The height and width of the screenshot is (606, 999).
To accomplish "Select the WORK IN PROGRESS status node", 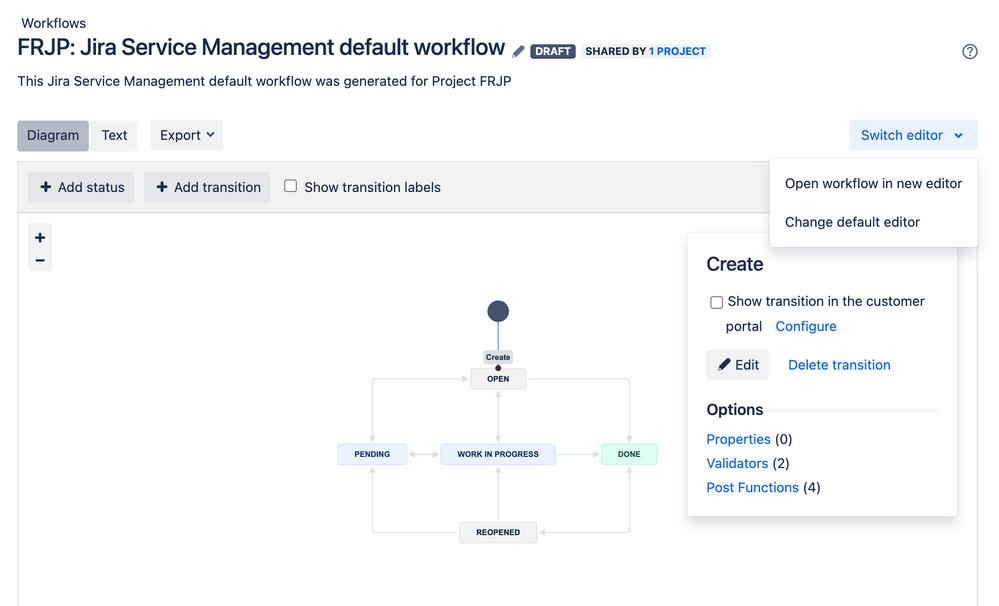I will pyautogui.click(x=498, y=454).
